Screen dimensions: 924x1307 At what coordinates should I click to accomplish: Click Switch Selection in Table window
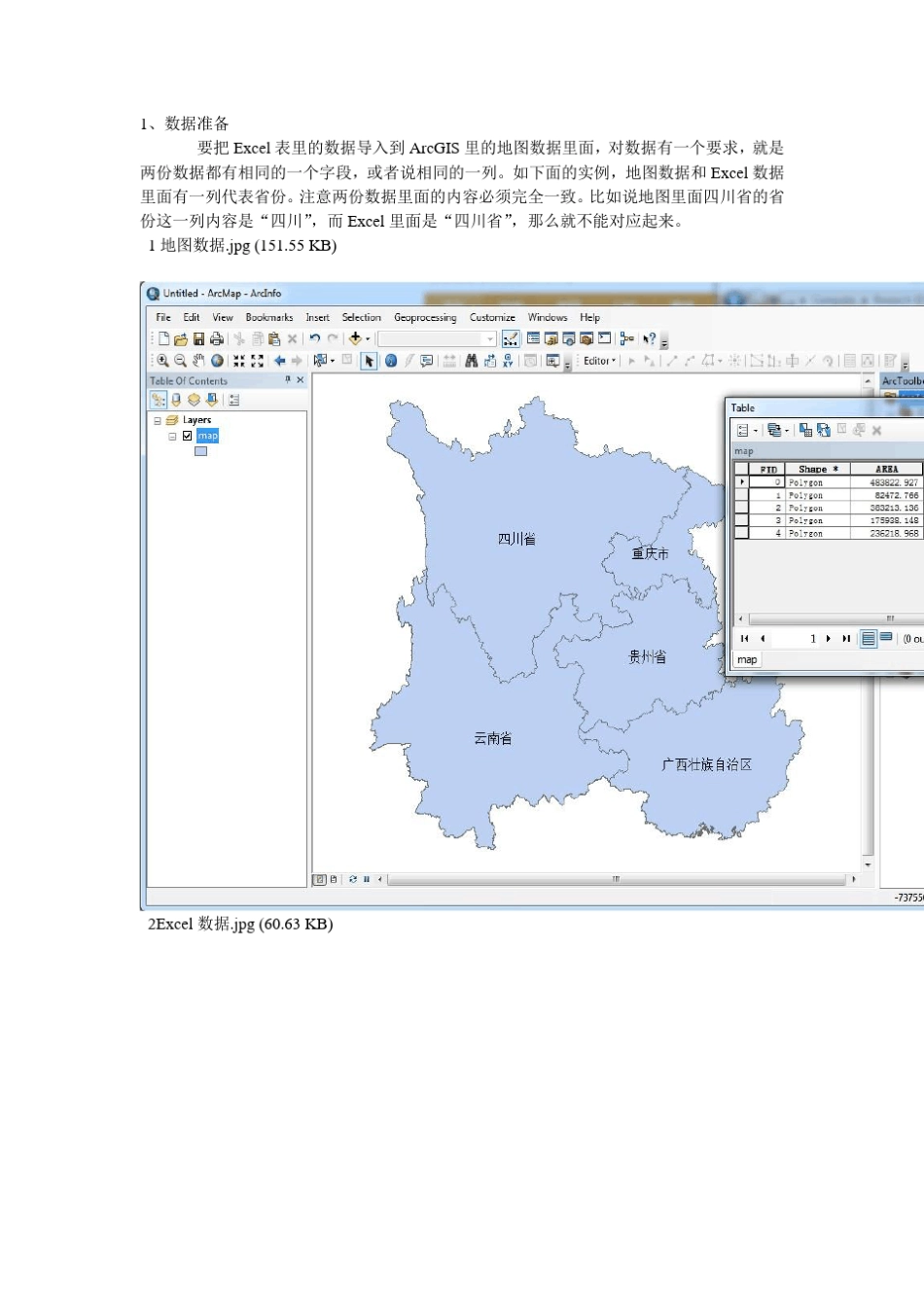tap(824, 430)
